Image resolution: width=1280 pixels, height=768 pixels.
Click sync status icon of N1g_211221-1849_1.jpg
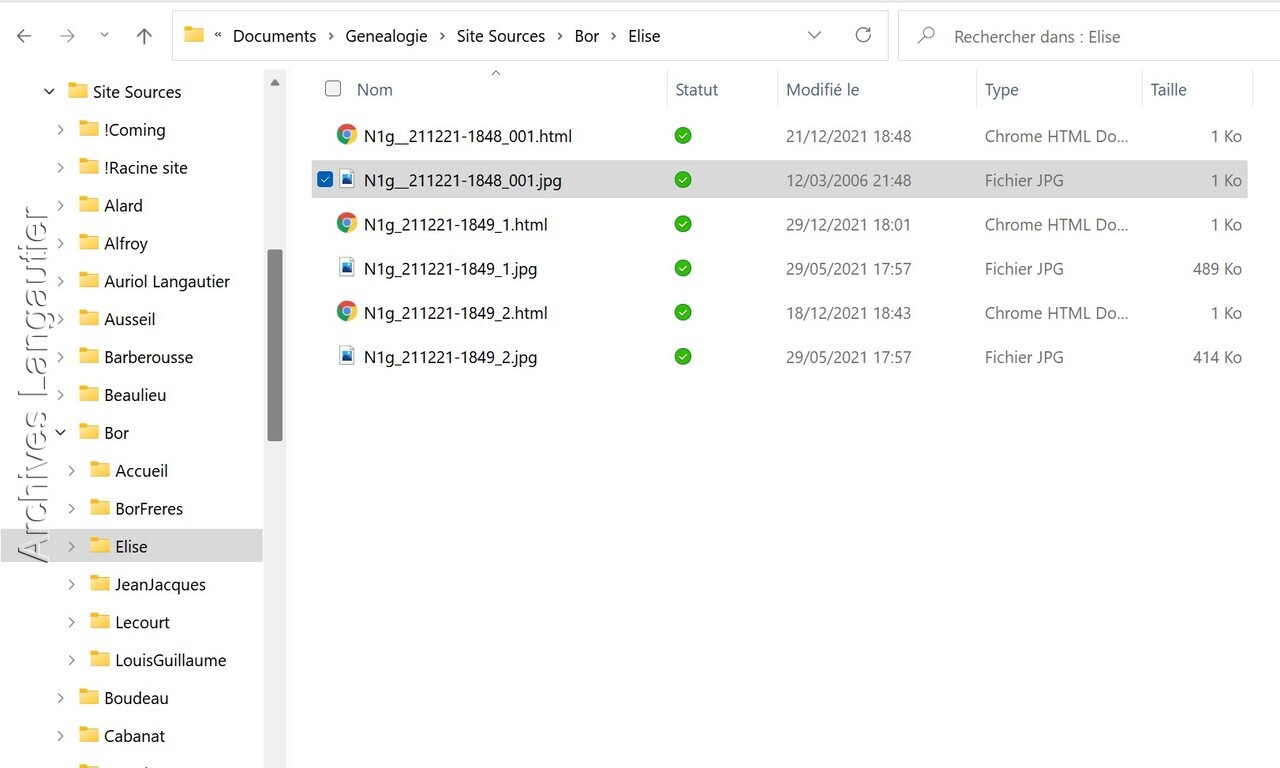683,268
